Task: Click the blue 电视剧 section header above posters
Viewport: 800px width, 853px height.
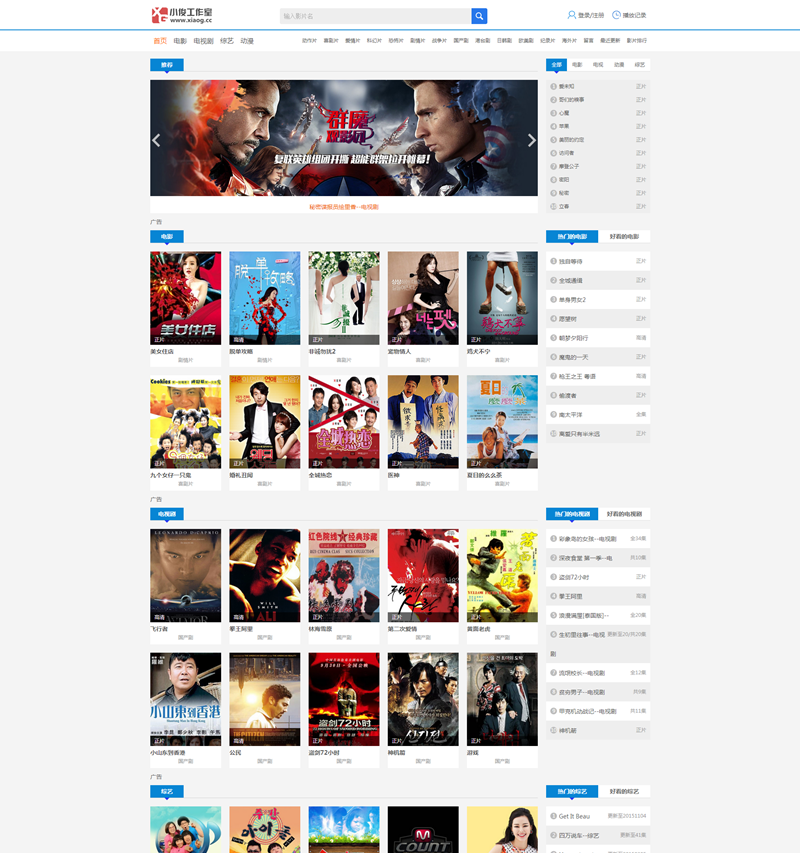Action: [166, 514]
